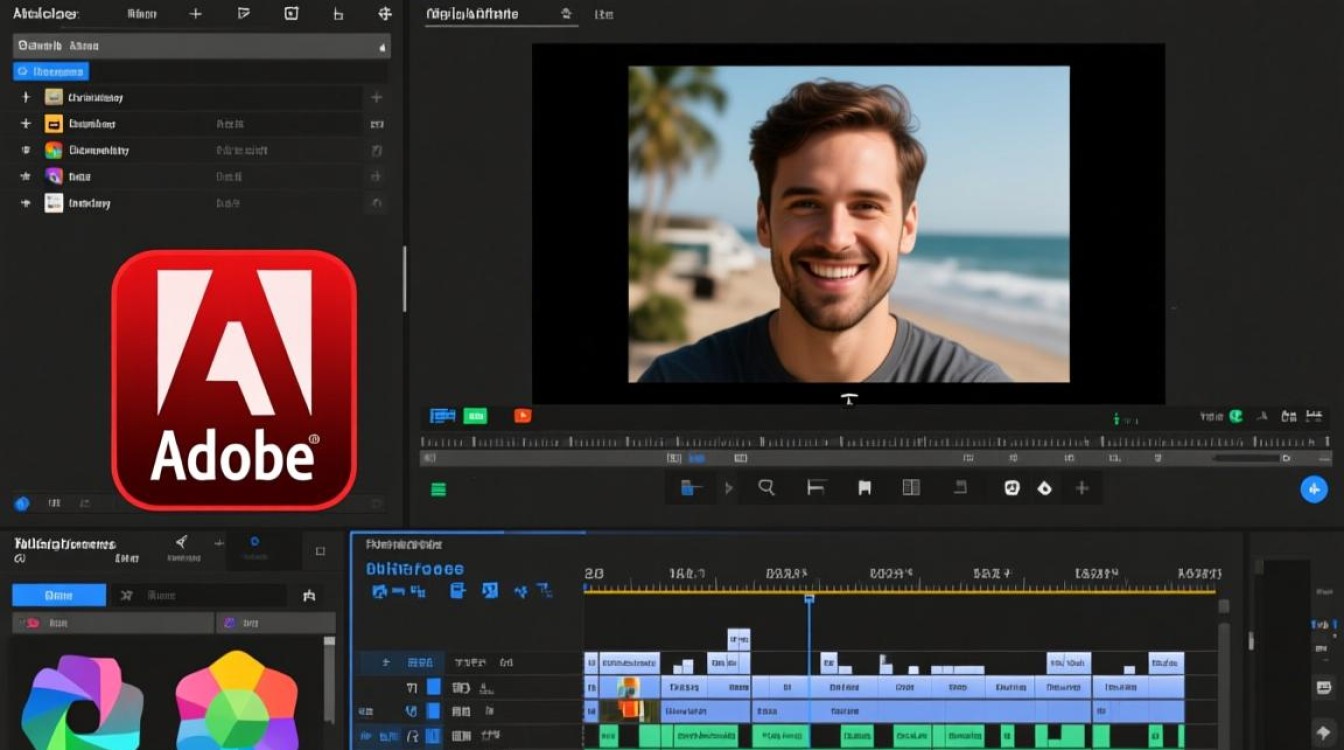Expand the small triangle beside the blue folder icon
Image resolution: width=1344 pixels, height=750 pixels.
pyautogui.click(x=728, y=488)
